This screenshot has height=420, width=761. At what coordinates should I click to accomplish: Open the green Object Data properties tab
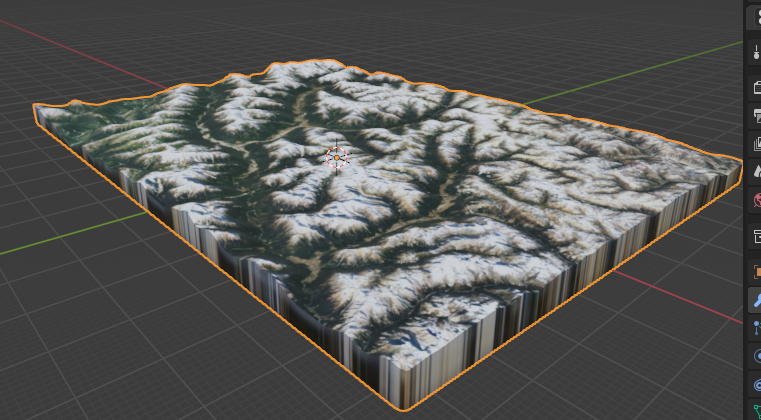[x=755, y=411]
